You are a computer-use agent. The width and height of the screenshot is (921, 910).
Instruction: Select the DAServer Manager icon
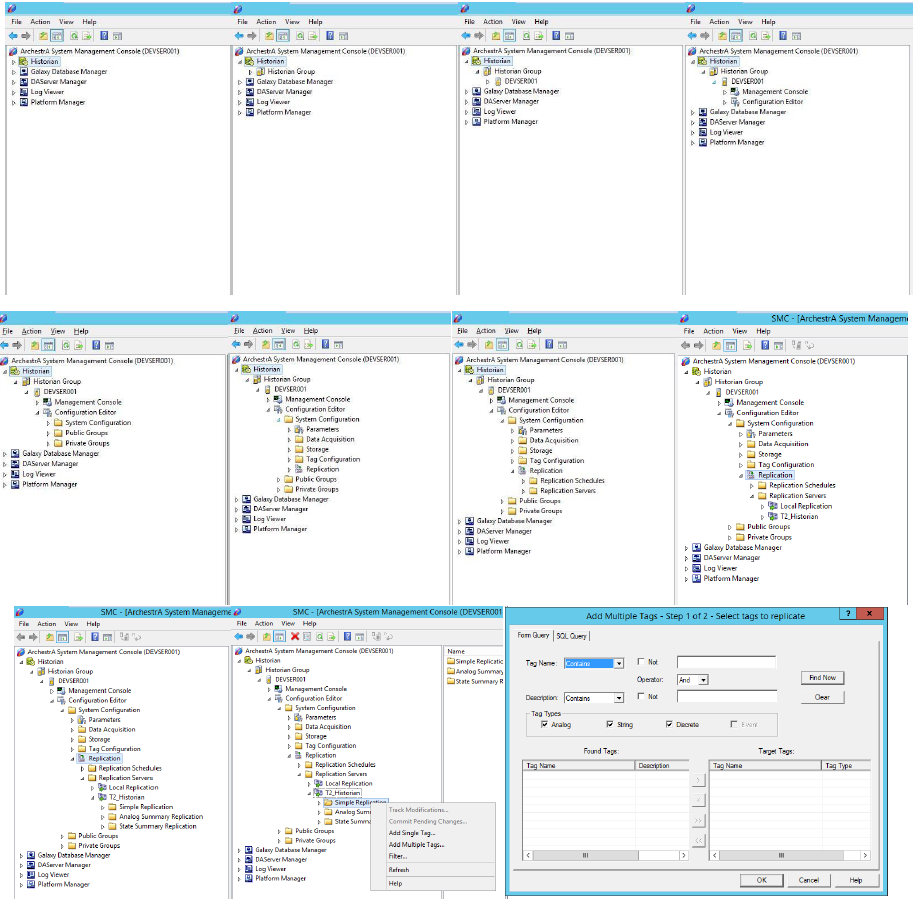click(x=24, y=82)
